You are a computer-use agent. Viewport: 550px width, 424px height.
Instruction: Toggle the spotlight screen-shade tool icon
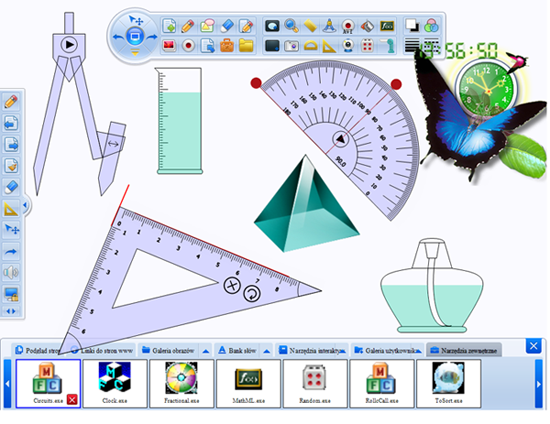[x=272, y=26]
